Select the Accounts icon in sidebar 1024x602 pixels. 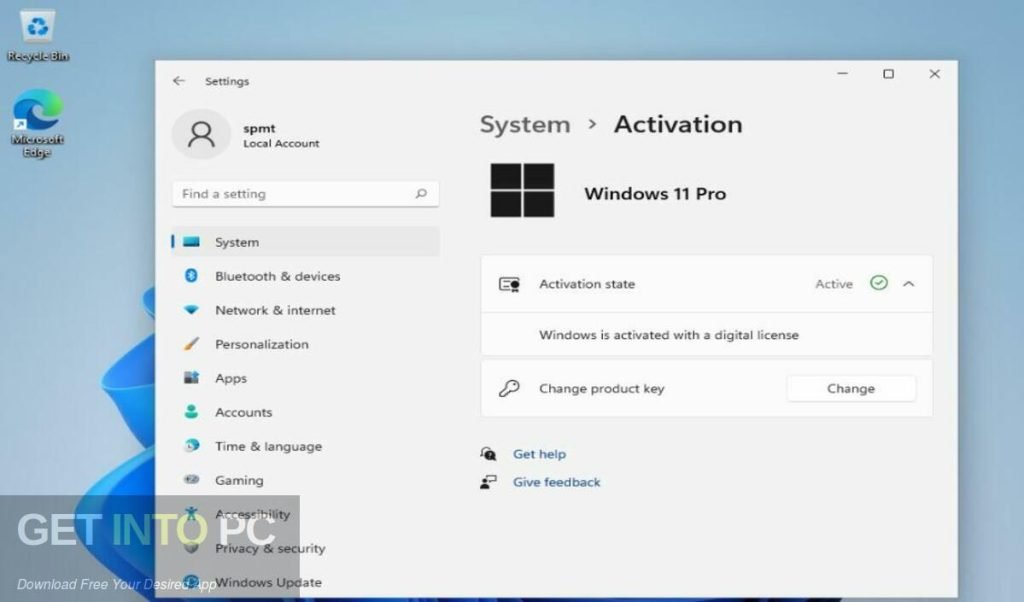192,412
